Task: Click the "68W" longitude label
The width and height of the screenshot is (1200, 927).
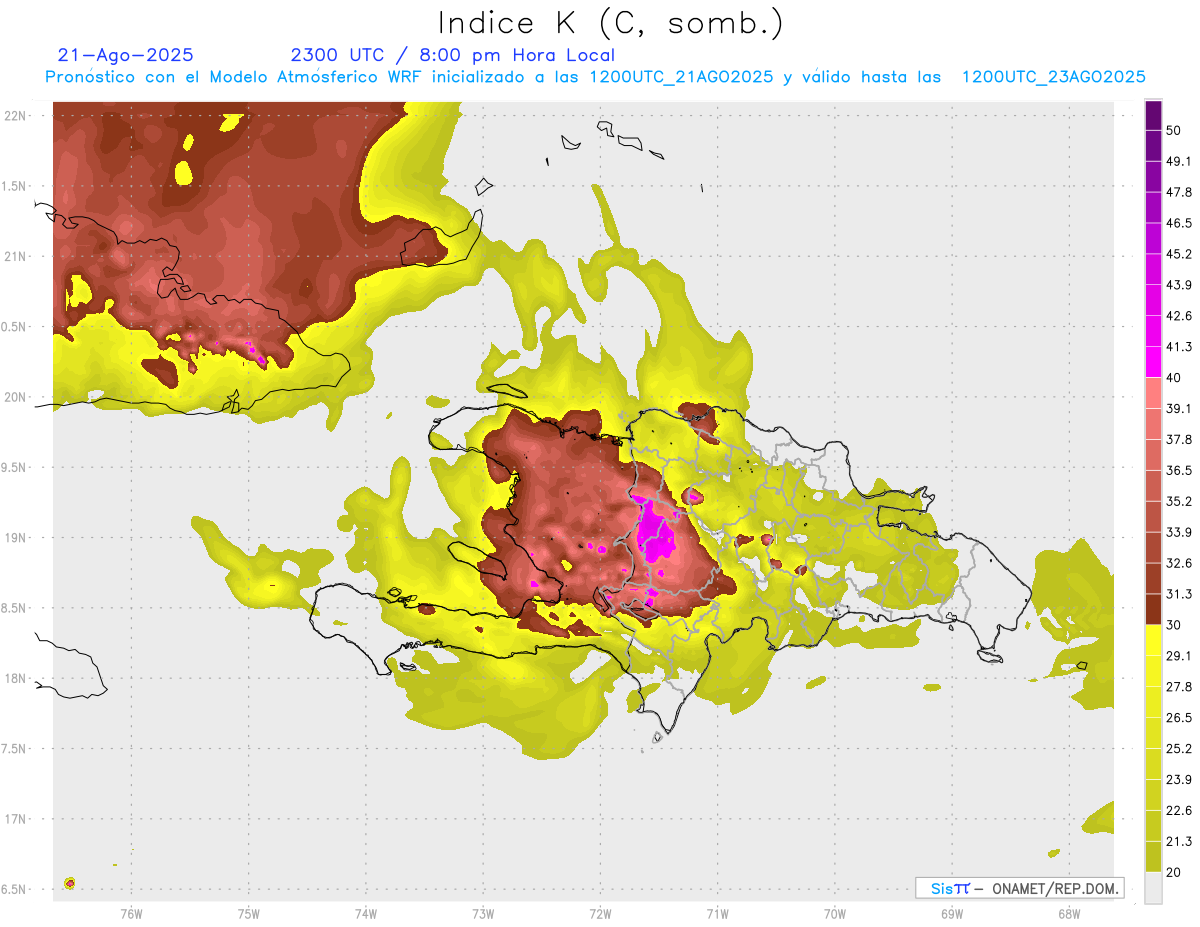Action: click(x=1069, y=913)
